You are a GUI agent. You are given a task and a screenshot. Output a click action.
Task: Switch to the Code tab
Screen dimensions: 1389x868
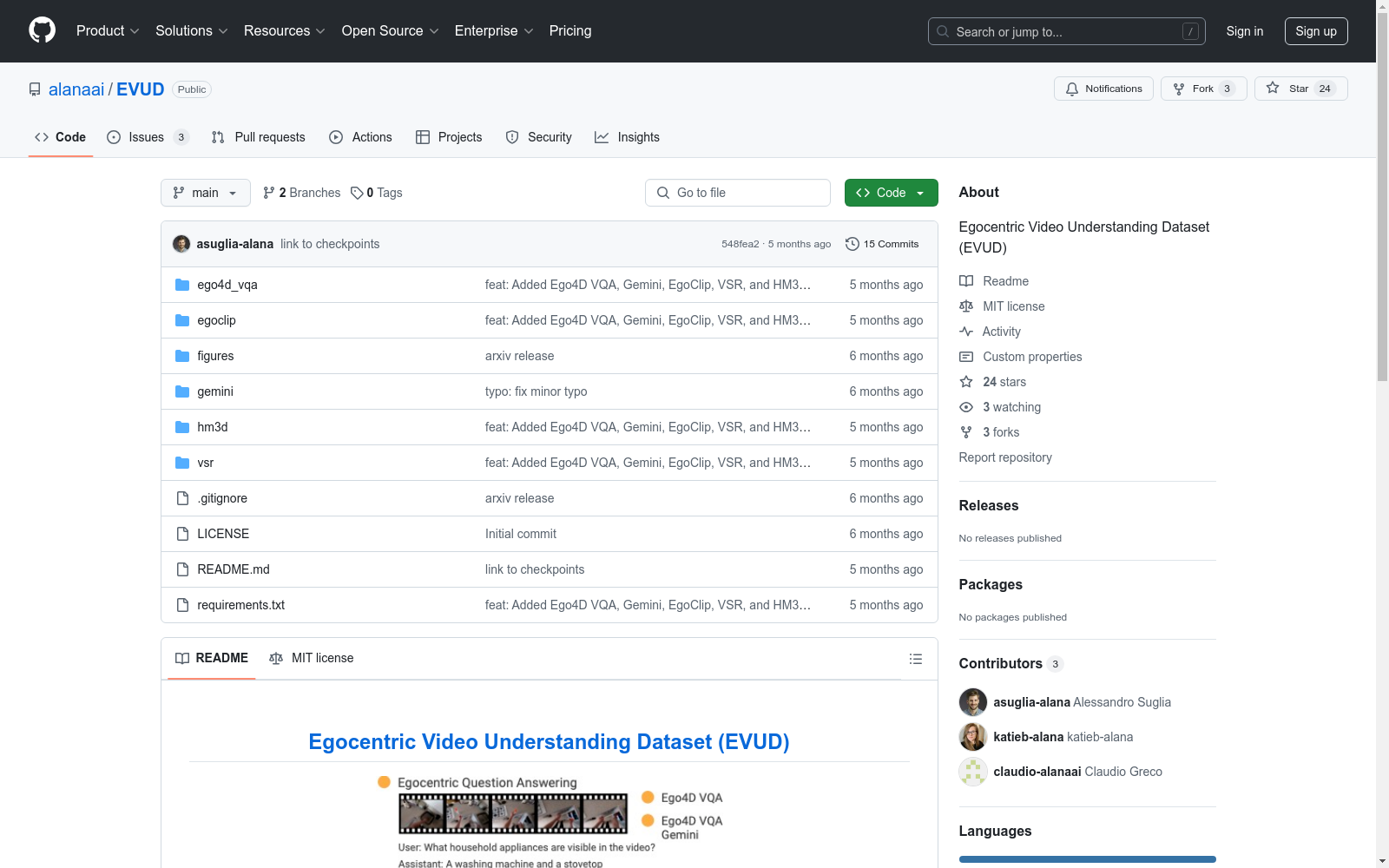tap(60, 137)
